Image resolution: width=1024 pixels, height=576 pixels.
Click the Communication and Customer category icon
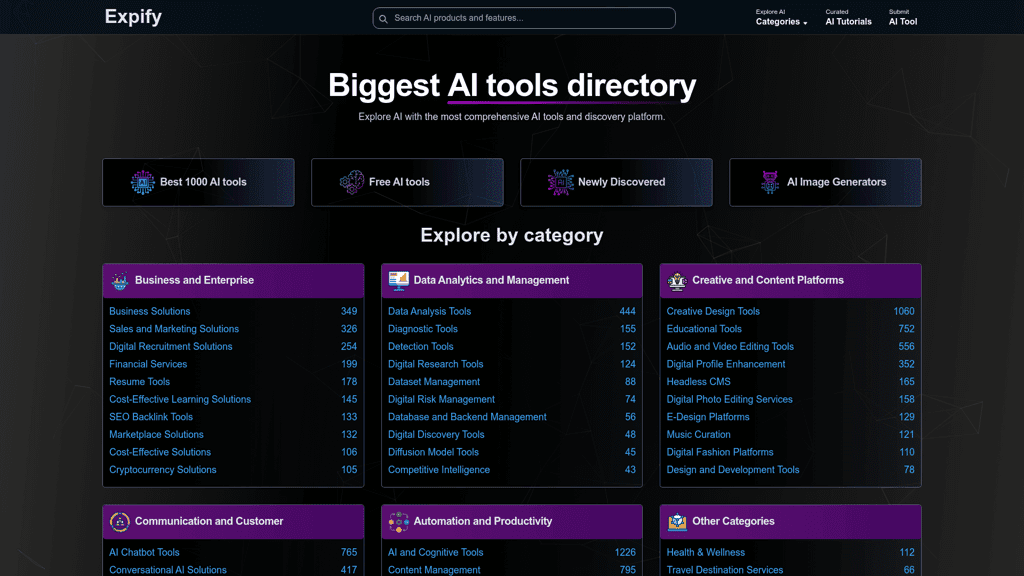[120, 522]
